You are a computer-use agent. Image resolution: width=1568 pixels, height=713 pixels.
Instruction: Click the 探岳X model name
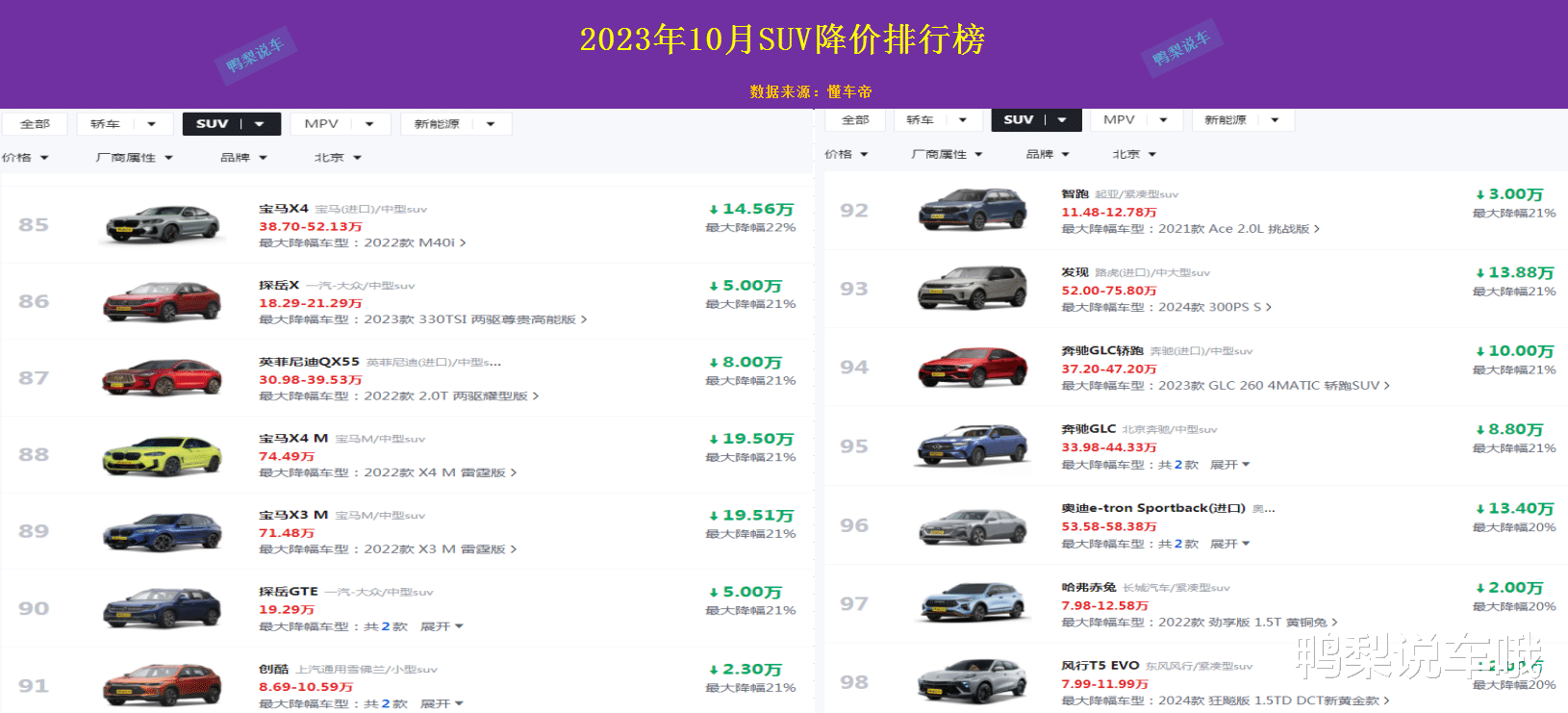point(279,285)
